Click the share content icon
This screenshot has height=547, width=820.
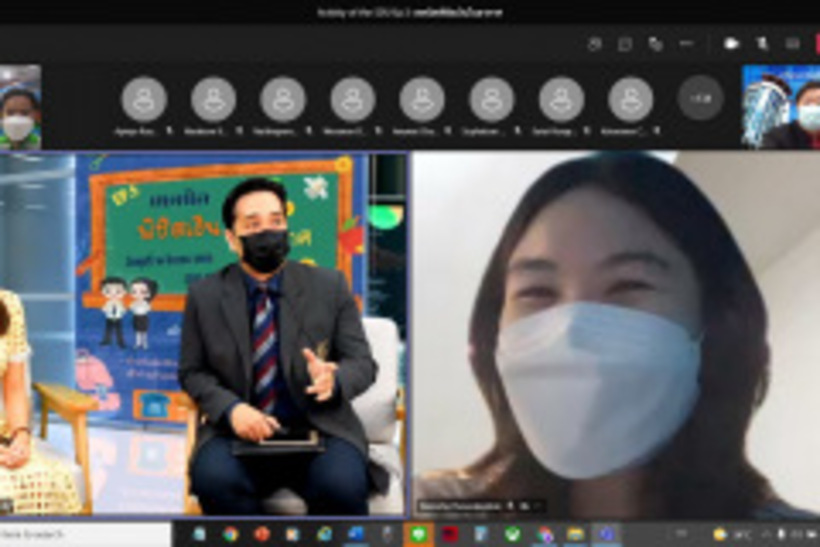click(792, 44)
